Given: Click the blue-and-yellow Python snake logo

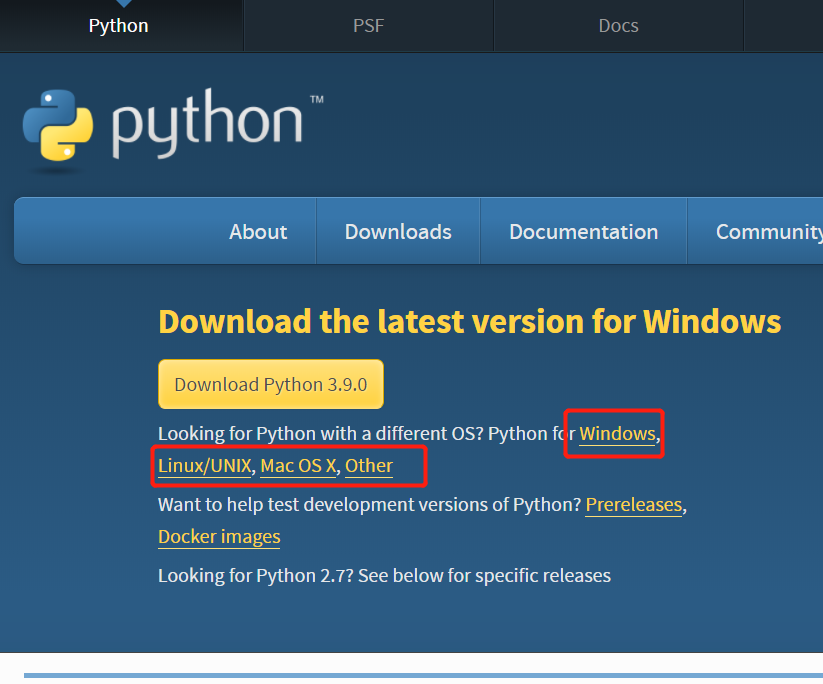Looking at the screenshot, I should (x=58, y=125).
